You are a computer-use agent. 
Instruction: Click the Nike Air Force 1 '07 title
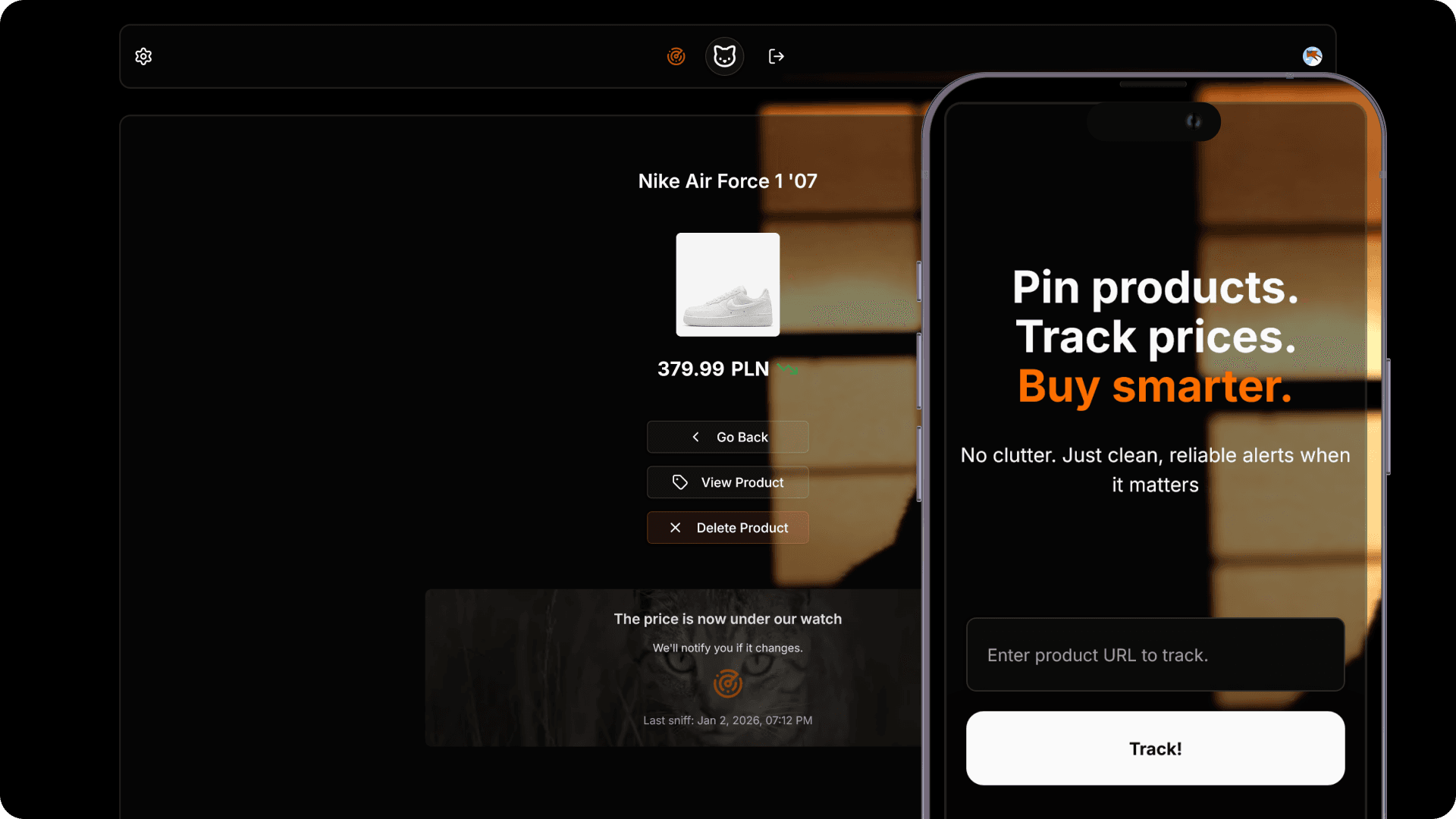click(x=728, y=181)
